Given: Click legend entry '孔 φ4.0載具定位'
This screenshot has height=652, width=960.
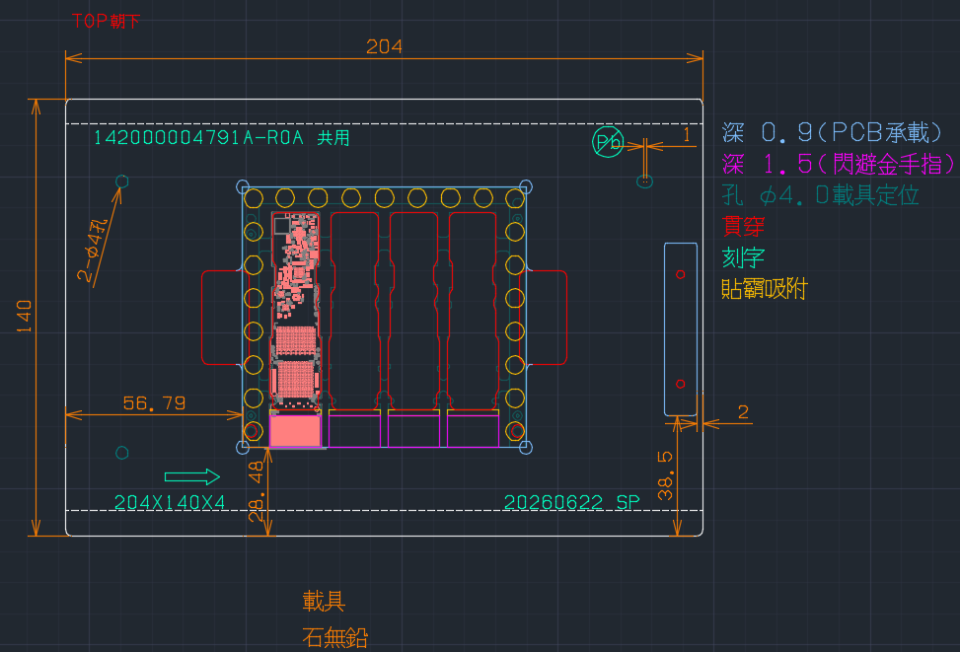Looking at the screenshot, I should tap(820, 195).
